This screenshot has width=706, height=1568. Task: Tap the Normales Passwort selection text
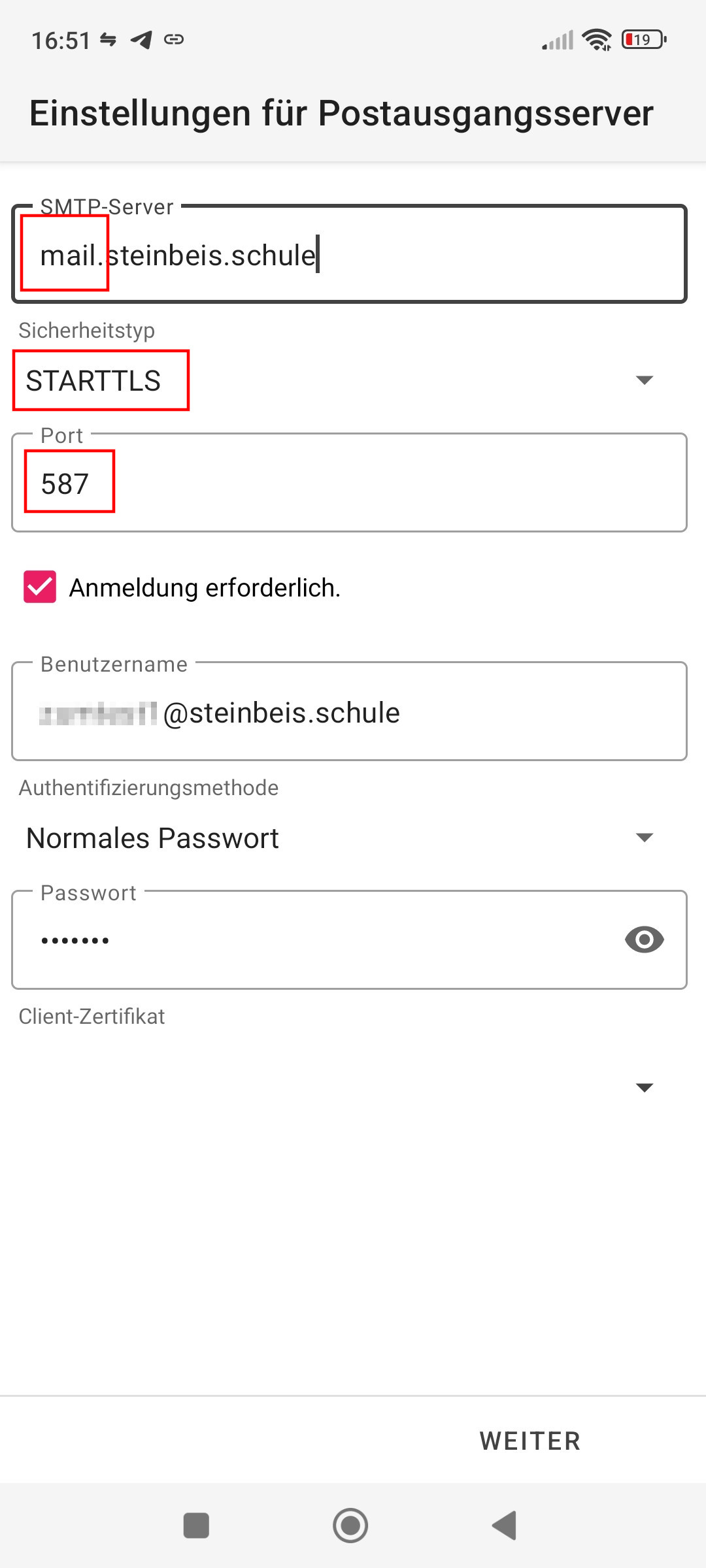tap(152, 838)
